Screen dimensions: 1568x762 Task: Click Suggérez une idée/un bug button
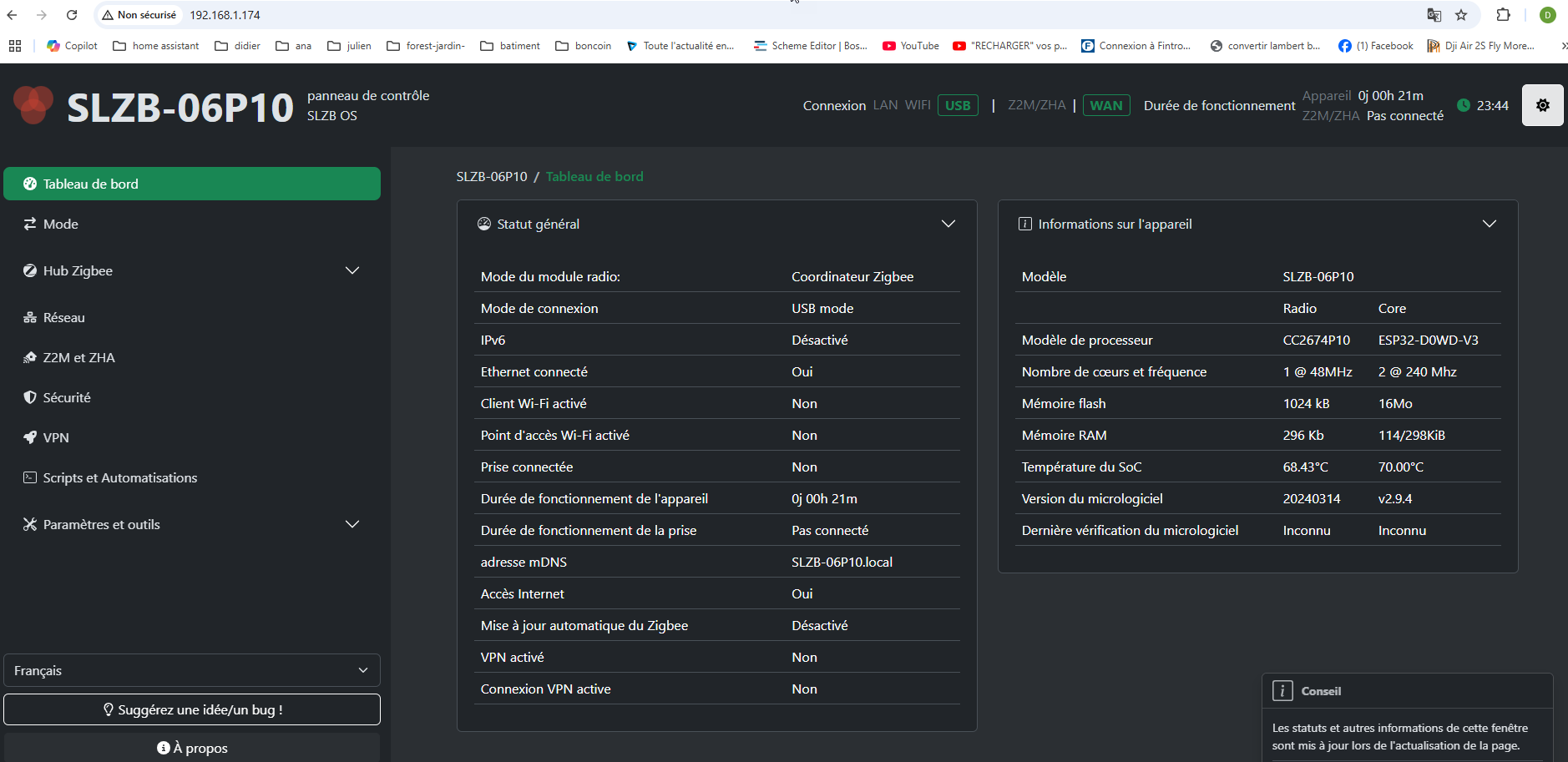192,709
